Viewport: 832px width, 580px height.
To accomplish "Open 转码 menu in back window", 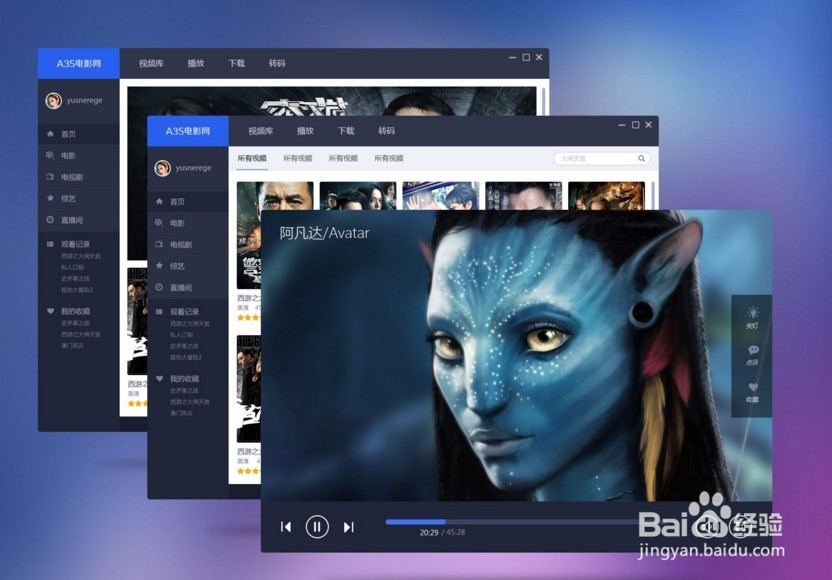I will tap(277, 63).
